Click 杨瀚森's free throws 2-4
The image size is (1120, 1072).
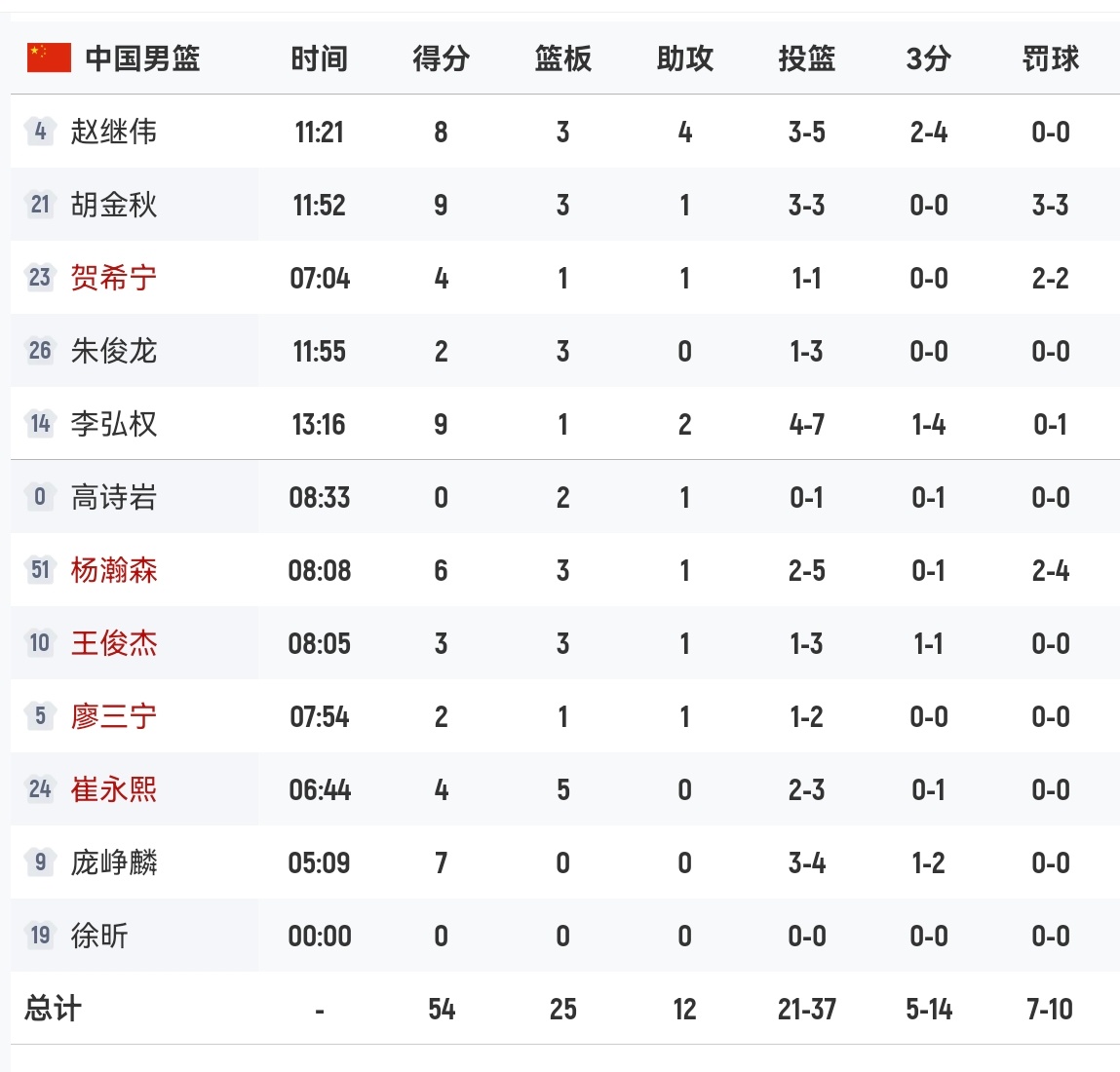click(x=1050, y=571)
